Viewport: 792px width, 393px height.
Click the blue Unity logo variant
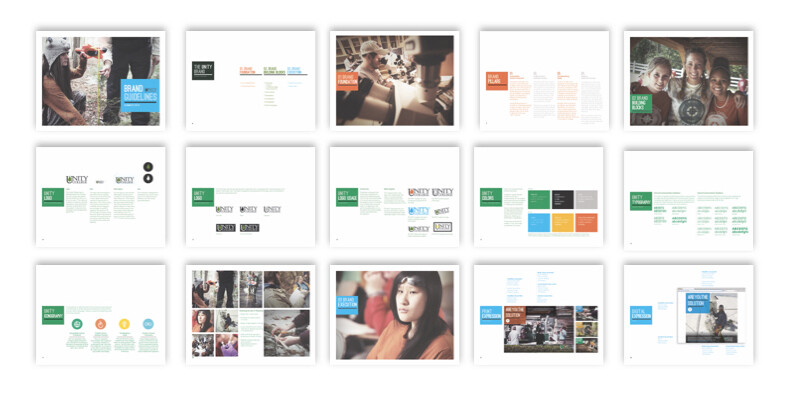(x=419, y=211)
